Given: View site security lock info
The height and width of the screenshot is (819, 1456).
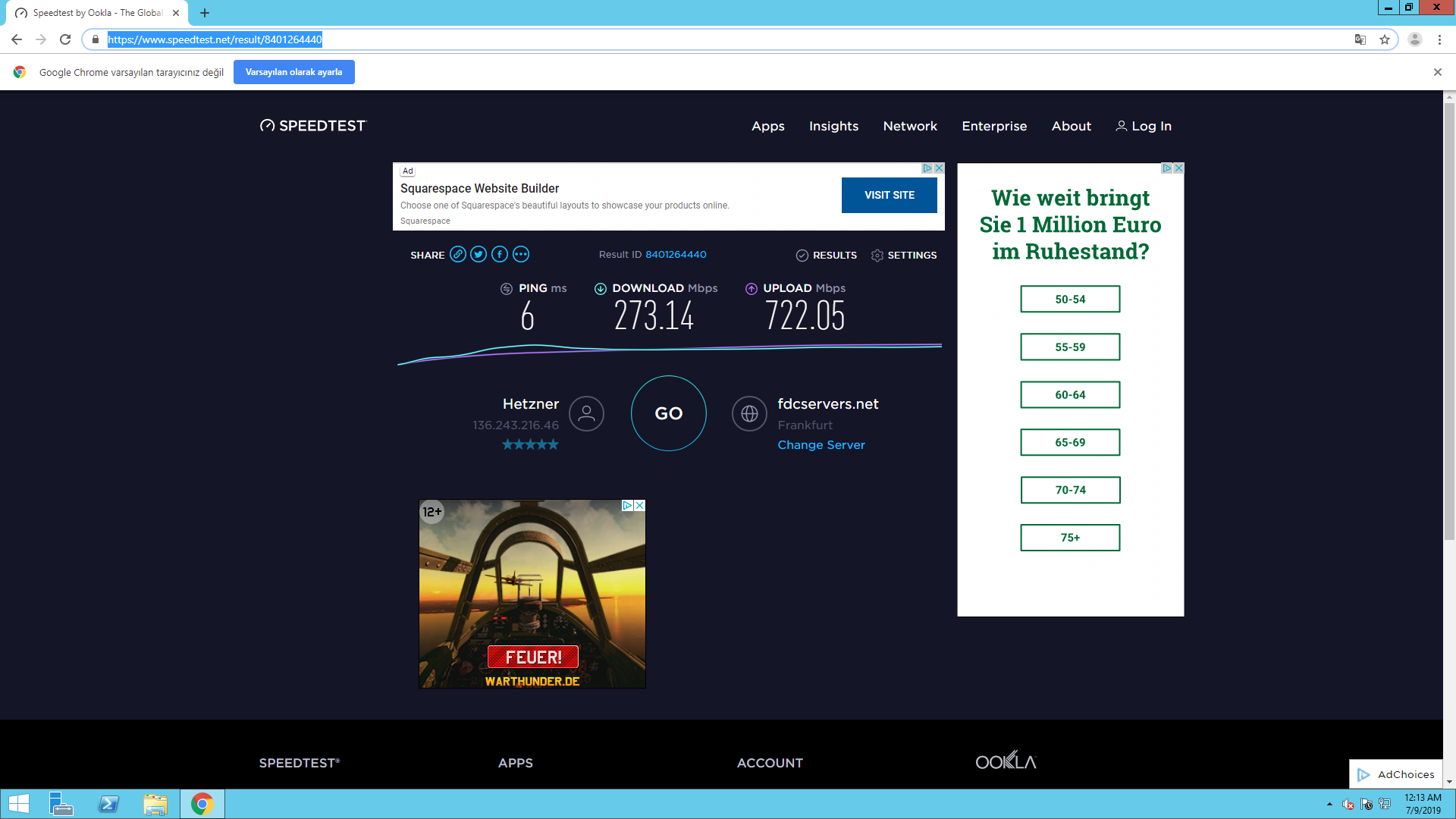Looking at the screenshot, I should click(x=96, y=39).
